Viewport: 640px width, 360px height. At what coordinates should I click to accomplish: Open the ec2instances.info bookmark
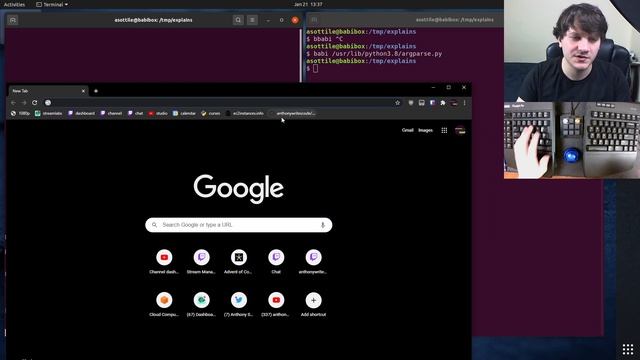244,113
